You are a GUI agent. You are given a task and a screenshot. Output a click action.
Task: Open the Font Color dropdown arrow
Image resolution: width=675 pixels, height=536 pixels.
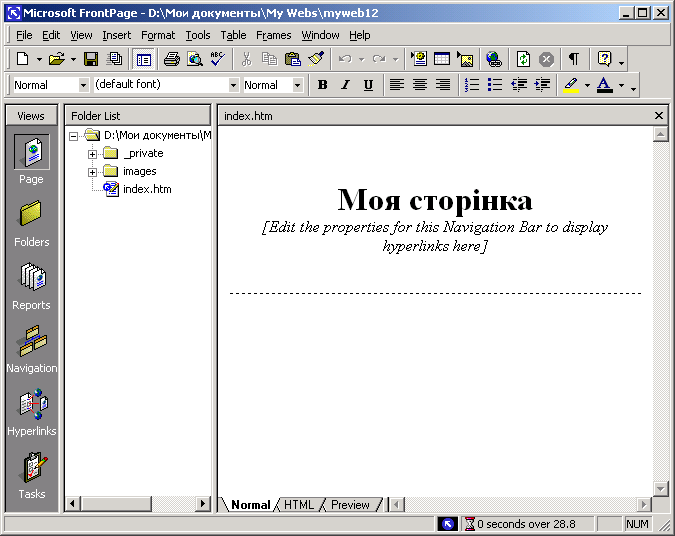621,85
